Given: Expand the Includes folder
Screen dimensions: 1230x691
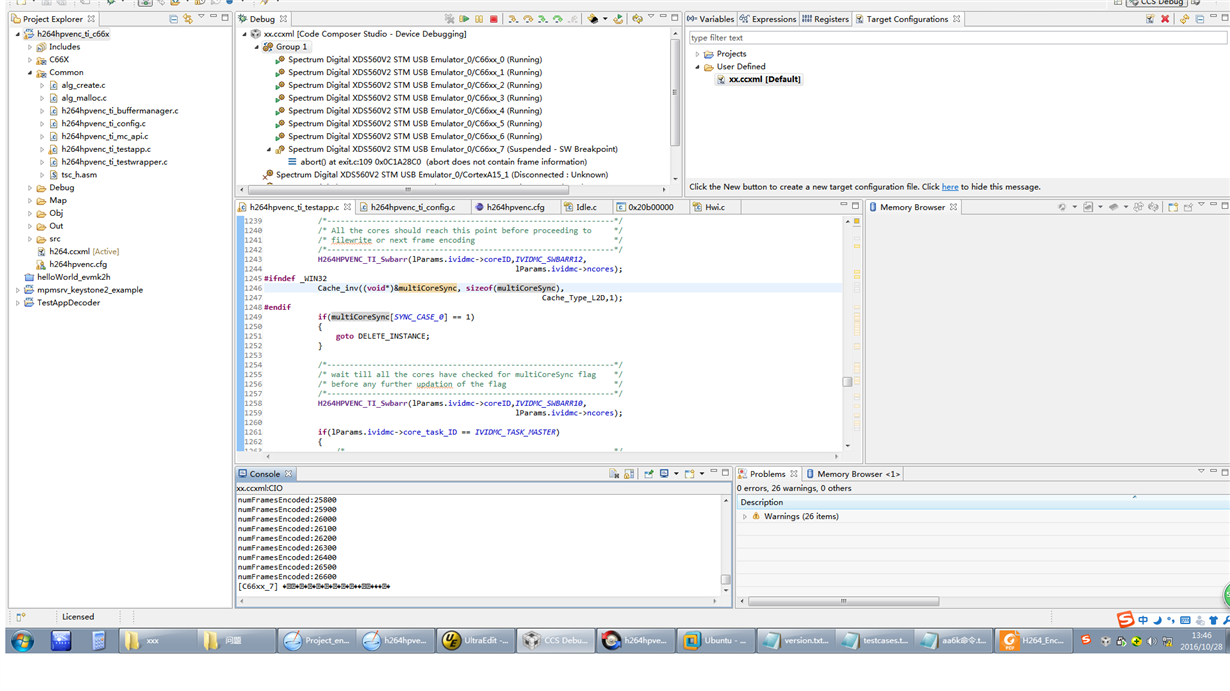Looking at the screenshot, I should click(x=30, y=47).
